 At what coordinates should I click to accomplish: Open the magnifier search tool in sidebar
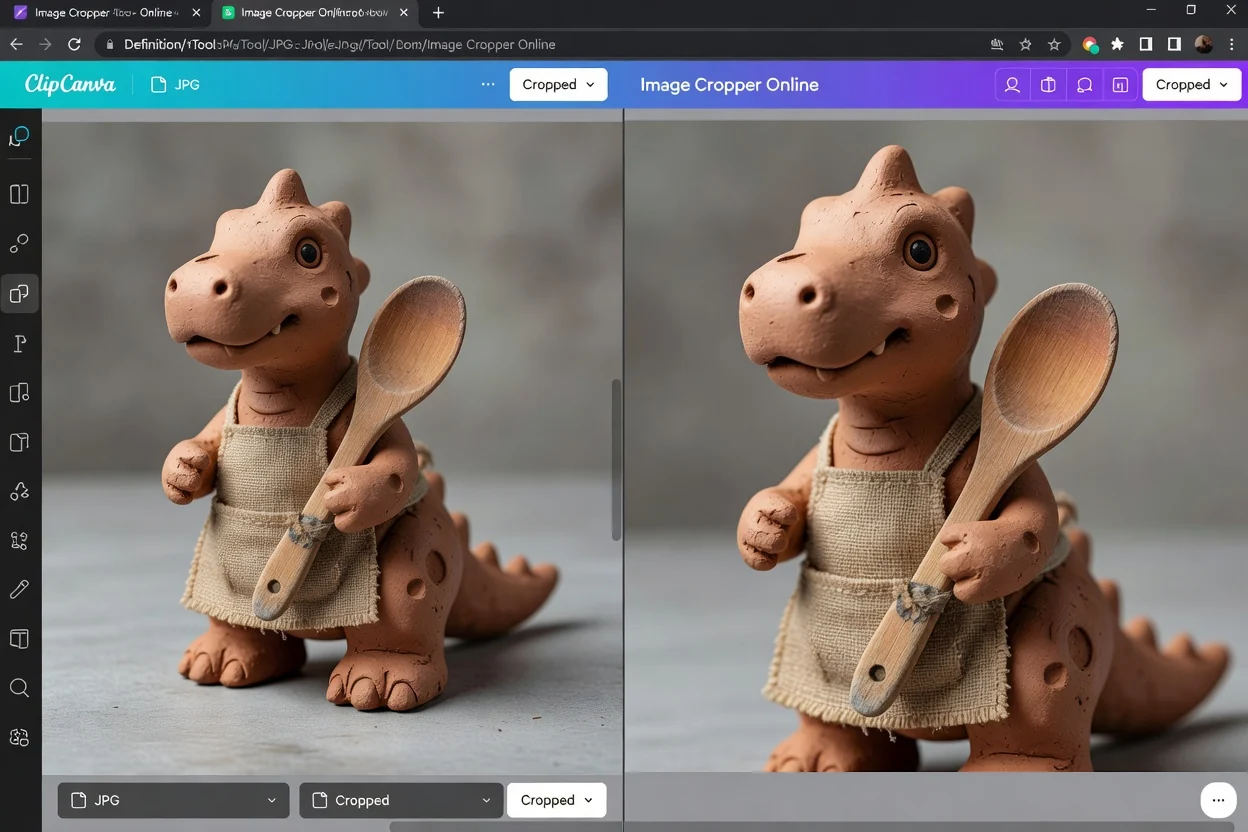point(19,688)
